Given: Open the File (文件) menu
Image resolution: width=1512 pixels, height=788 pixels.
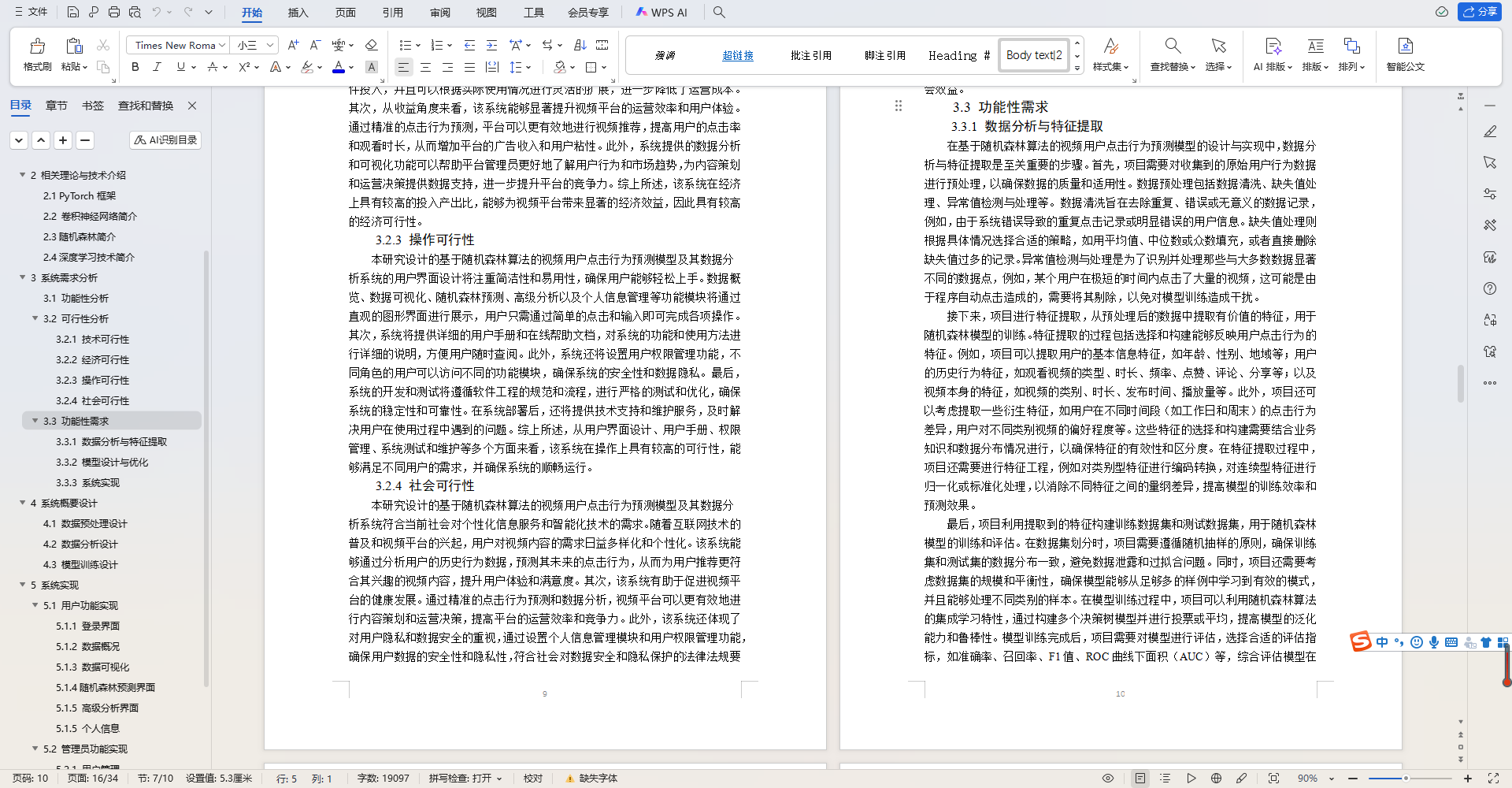Looking at the screenshot, I should (31, 12).
